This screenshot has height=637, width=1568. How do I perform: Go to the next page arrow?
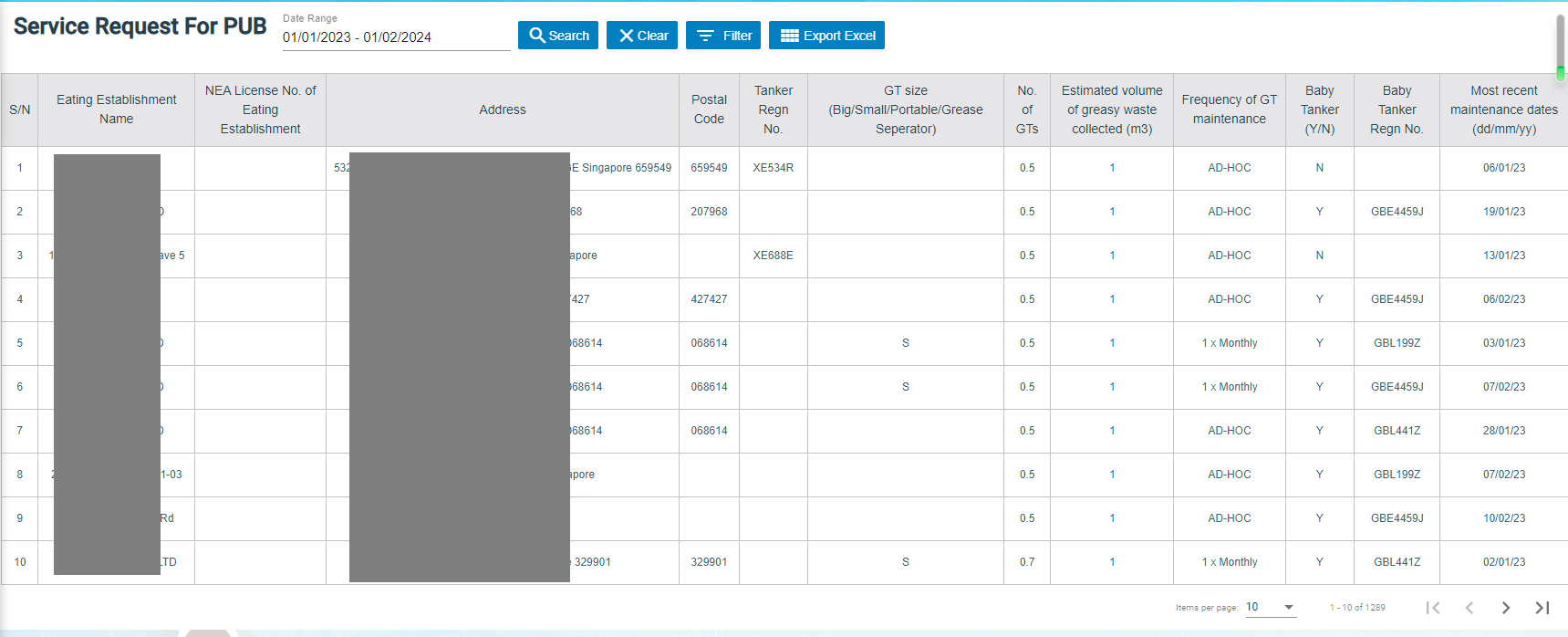1505,608
